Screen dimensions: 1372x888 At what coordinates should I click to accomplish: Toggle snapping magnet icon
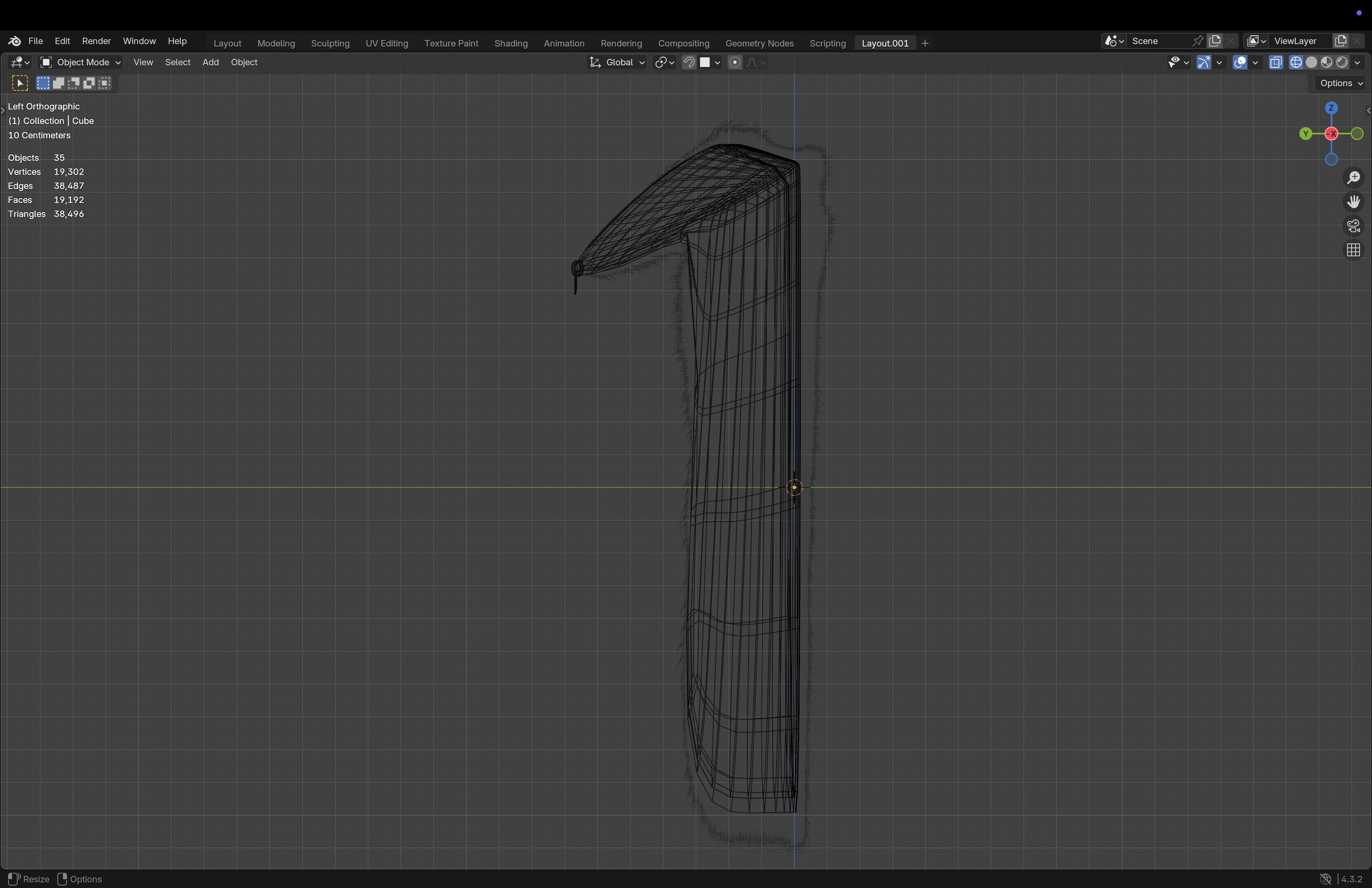(x=689, y=62)
